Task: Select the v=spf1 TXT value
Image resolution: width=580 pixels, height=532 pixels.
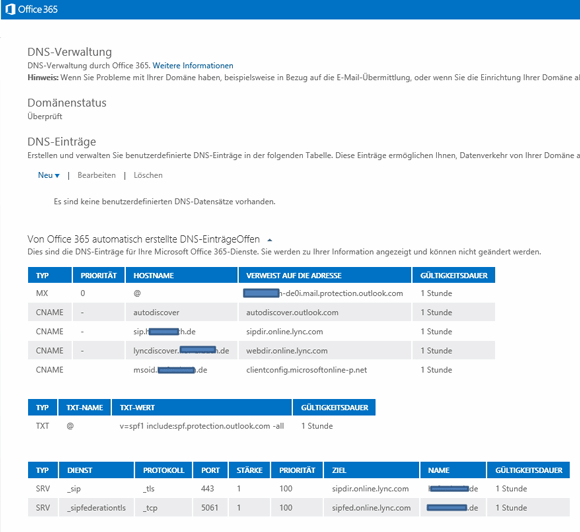Action: click(x=202, y=426)
